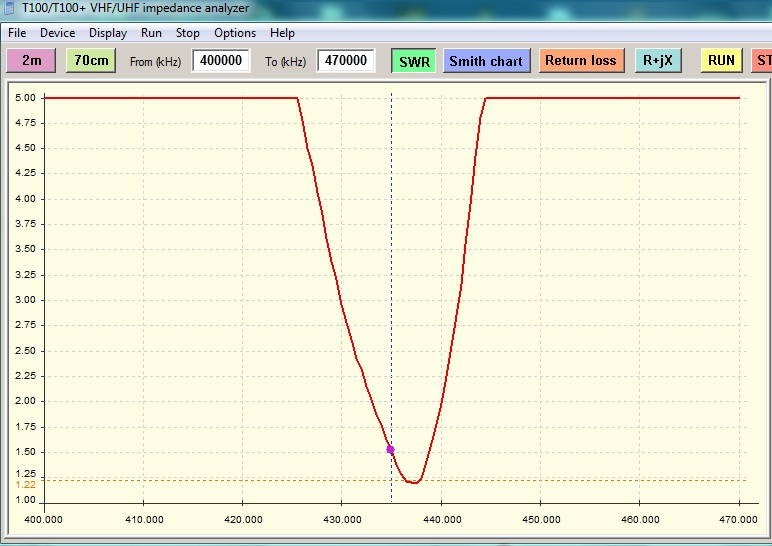Click the 1.22 minimum SWR axis label
772x546 pixels.
pos(26,484)
